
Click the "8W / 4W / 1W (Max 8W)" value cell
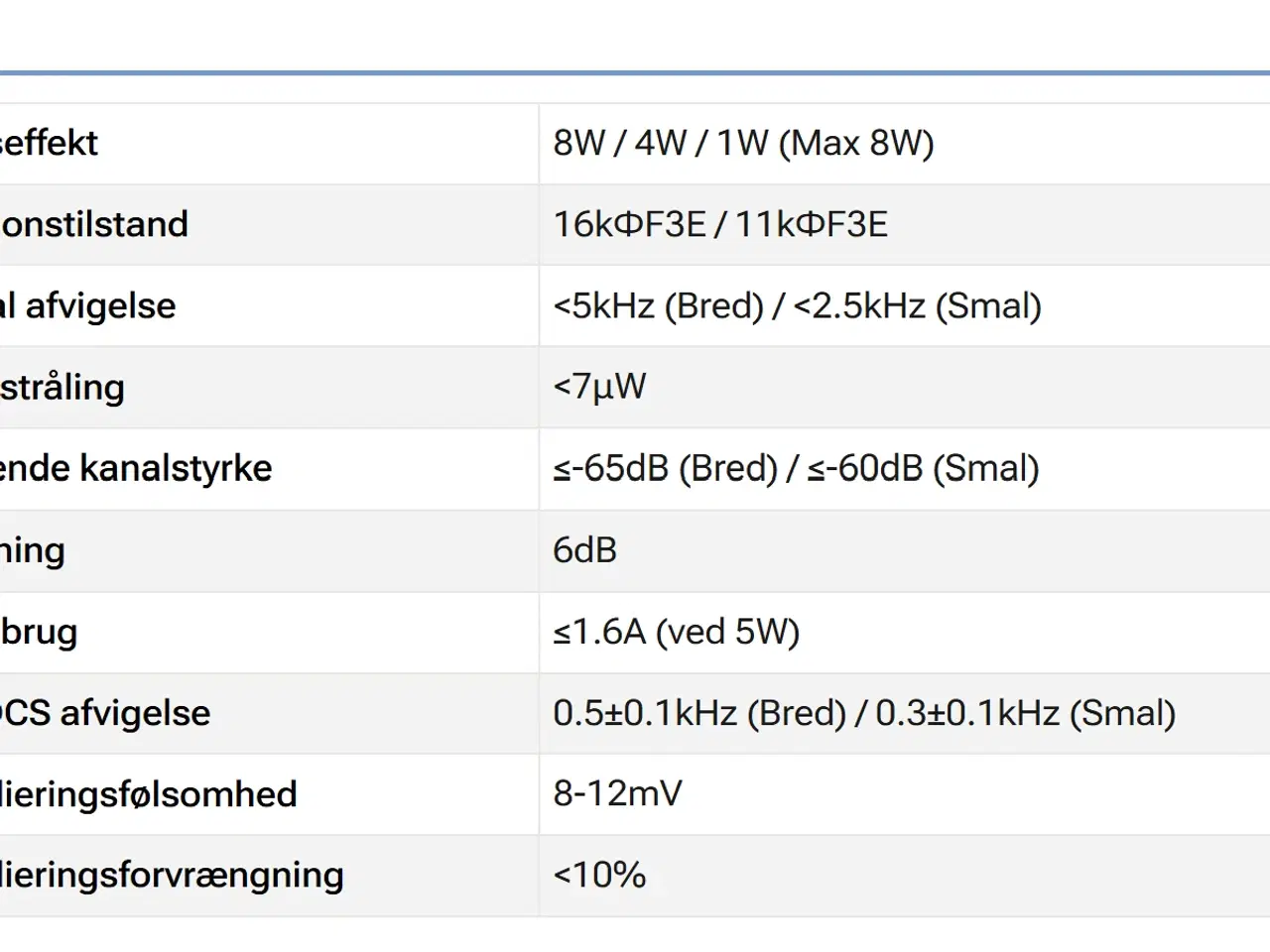(743, 144)
